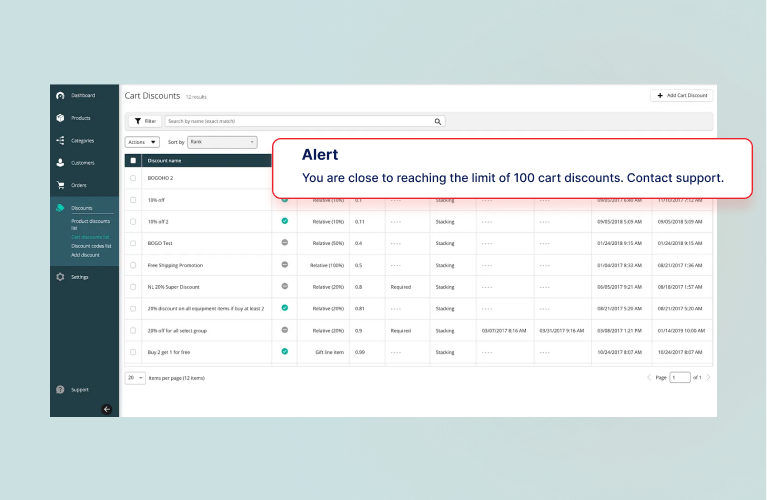The image size is (767, 500).
Task: Click the Filter button
Action: [145, 121]
